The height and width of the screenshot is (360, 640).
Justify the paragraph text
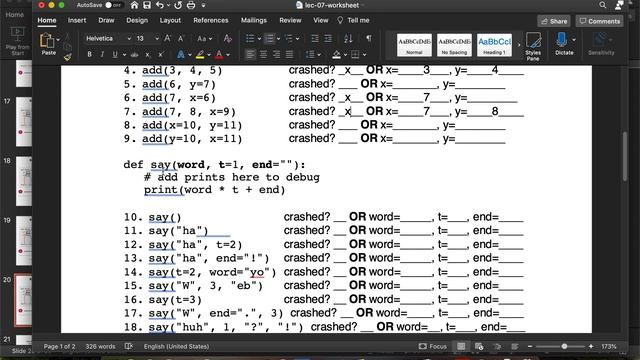click(x=289, y=54)
